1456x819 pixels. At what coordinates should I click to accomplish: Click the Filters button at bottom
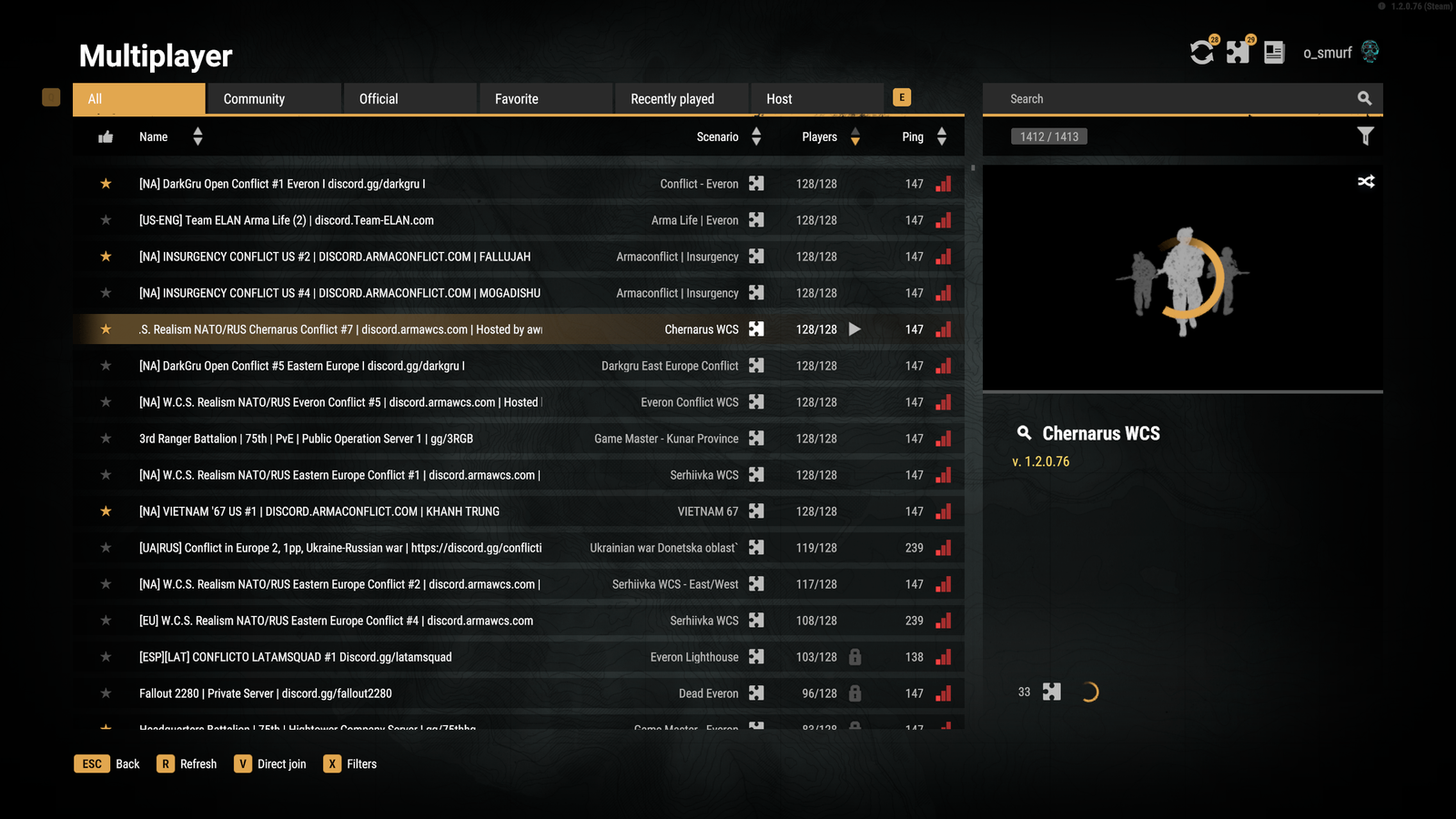350,763
